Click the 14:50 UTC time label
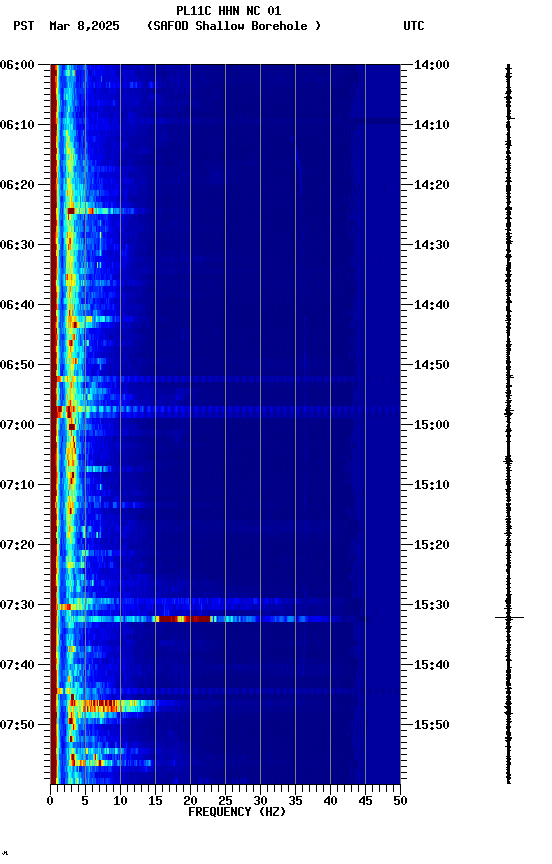 pos(432,365)
